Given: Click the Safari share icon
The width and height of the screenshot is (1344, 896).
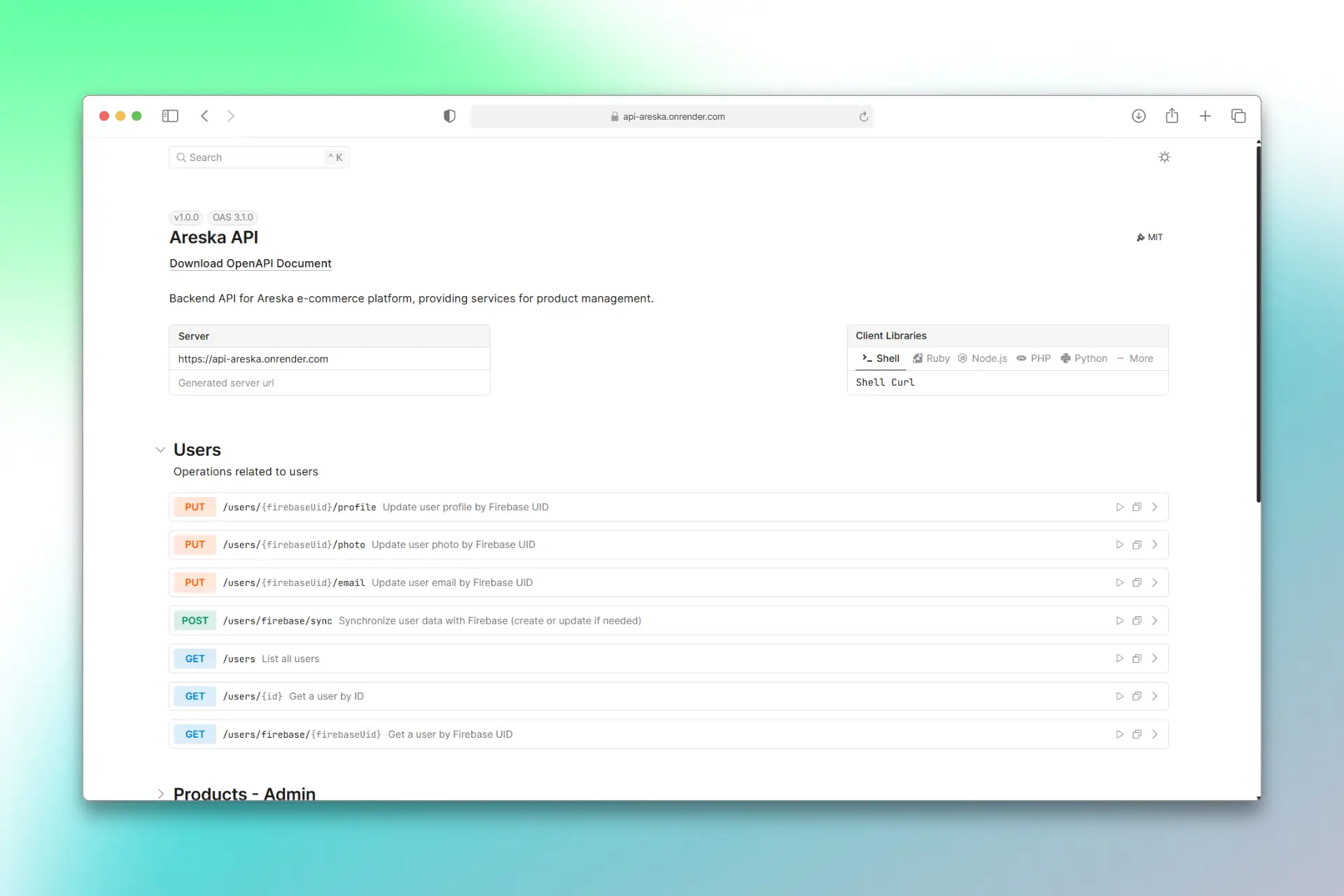Looking at the screenshot, I should pyautogui.click(x=1172, y=116).
